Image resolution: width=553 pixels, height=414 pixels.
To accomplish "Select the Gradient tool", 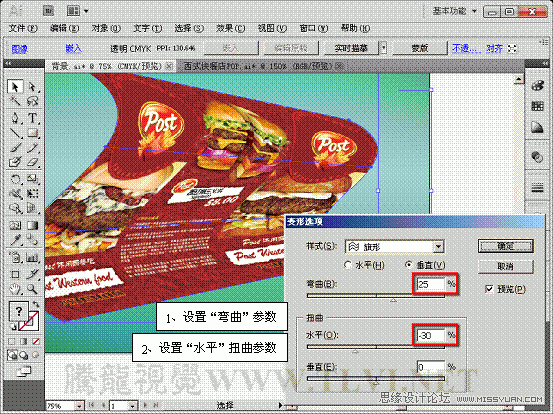I will point(32,225).
